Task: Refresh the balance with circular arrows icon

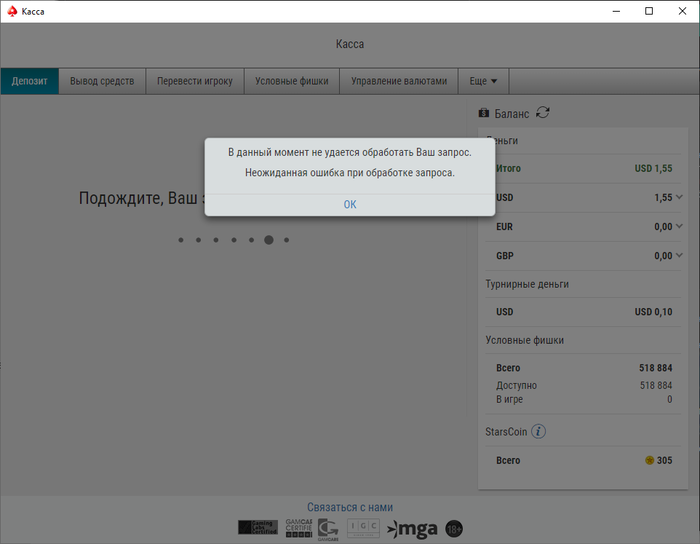Action: [x=542, y=112]
